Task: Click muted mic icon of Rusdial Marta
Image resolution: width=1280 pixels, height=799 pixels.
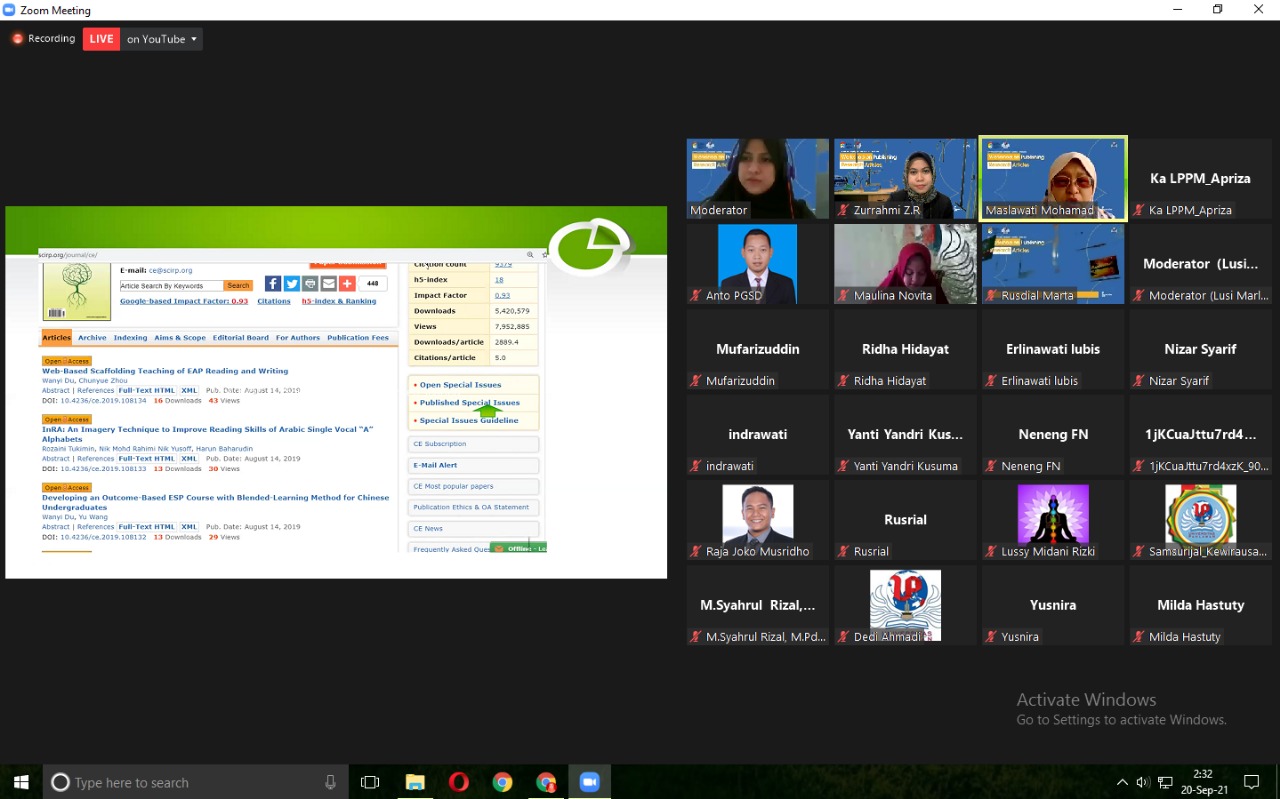Action: (x=991, y=296)
